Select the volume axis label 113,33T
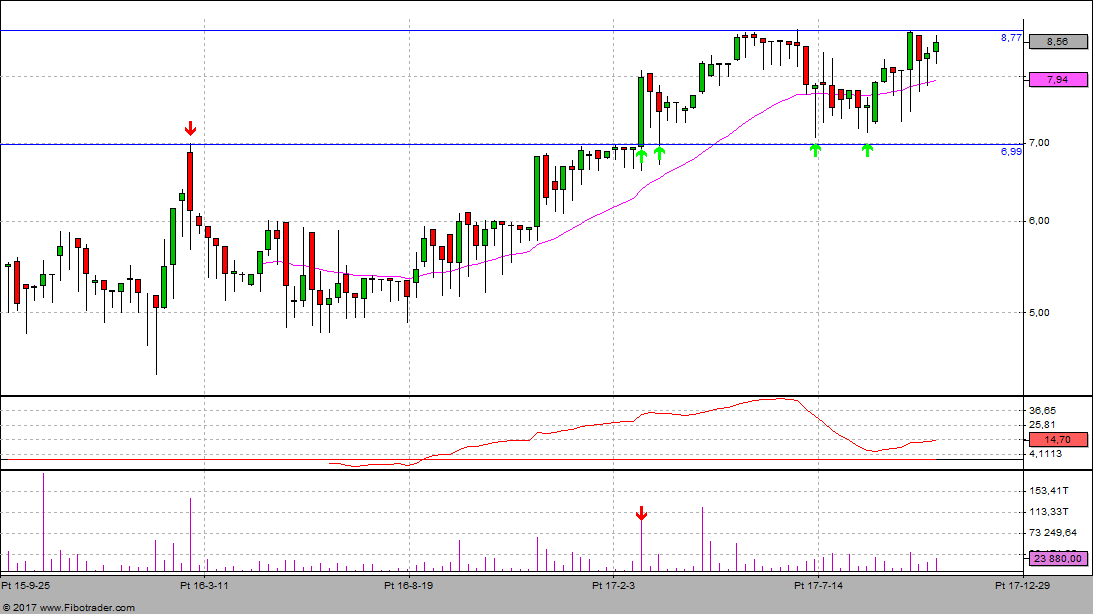Screen dimensions: 1093x614 coord(1048,512)
